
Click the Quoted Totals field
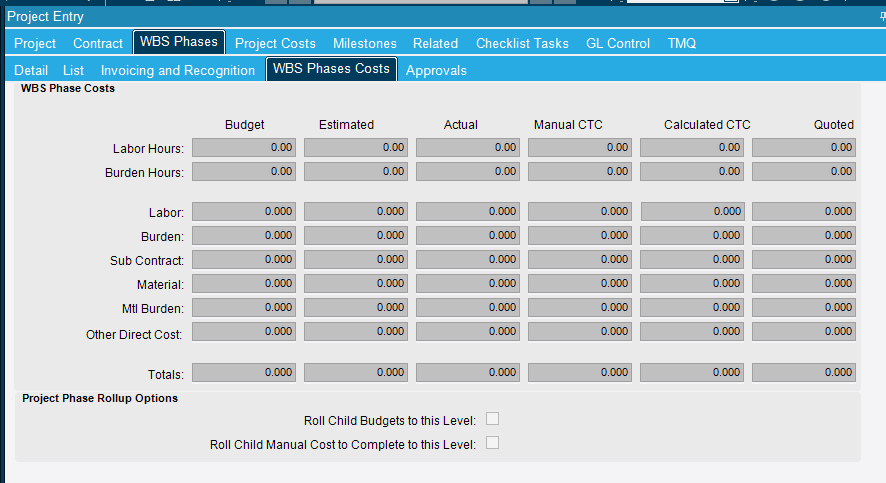tap(804, 372)
